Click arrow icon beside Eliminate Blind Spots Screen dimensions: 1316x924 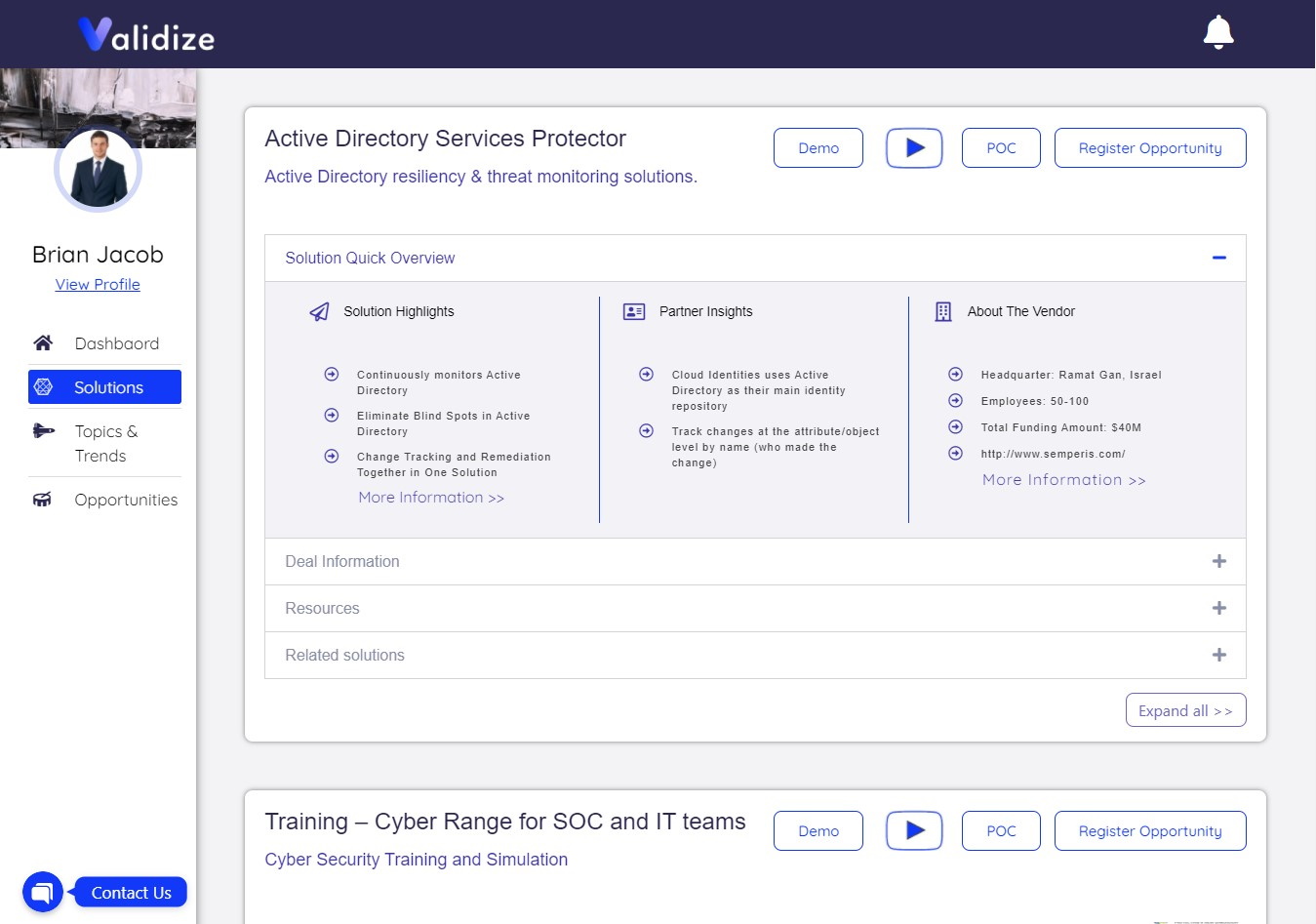[x=332, y=416]
